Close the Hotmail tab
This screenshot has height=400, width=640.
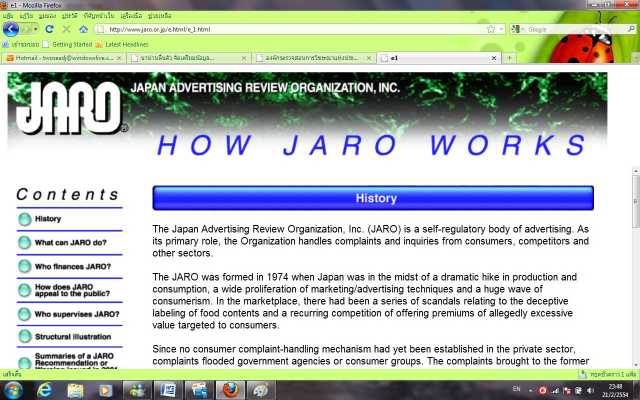coord(119,58)
